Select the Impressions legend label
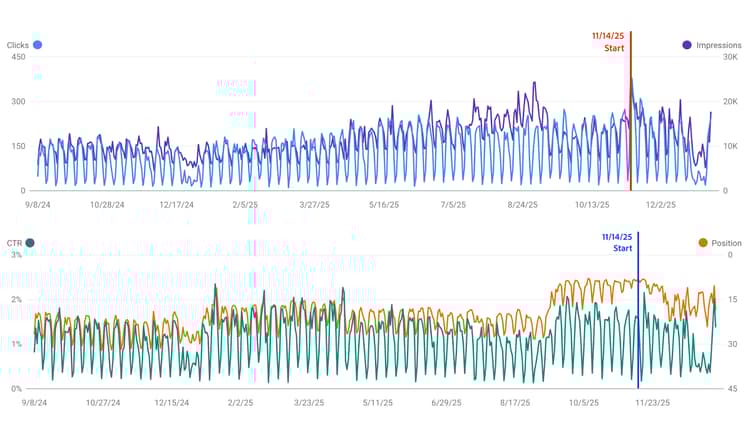 pyautogui.click(x=718, y=45)
